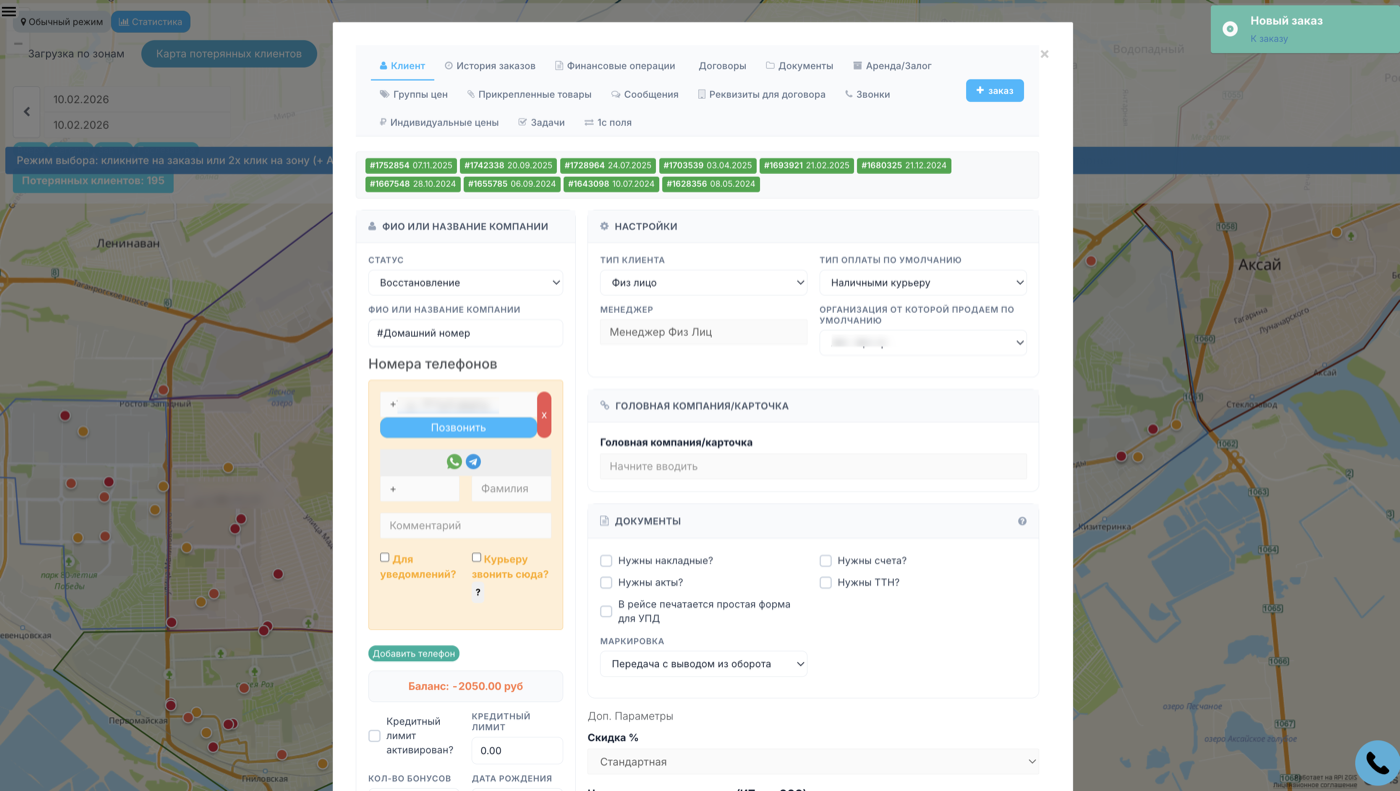This screenshot has height=791, width=1400.
Task: Click the Головная компания input field
Action: [813, 465]
